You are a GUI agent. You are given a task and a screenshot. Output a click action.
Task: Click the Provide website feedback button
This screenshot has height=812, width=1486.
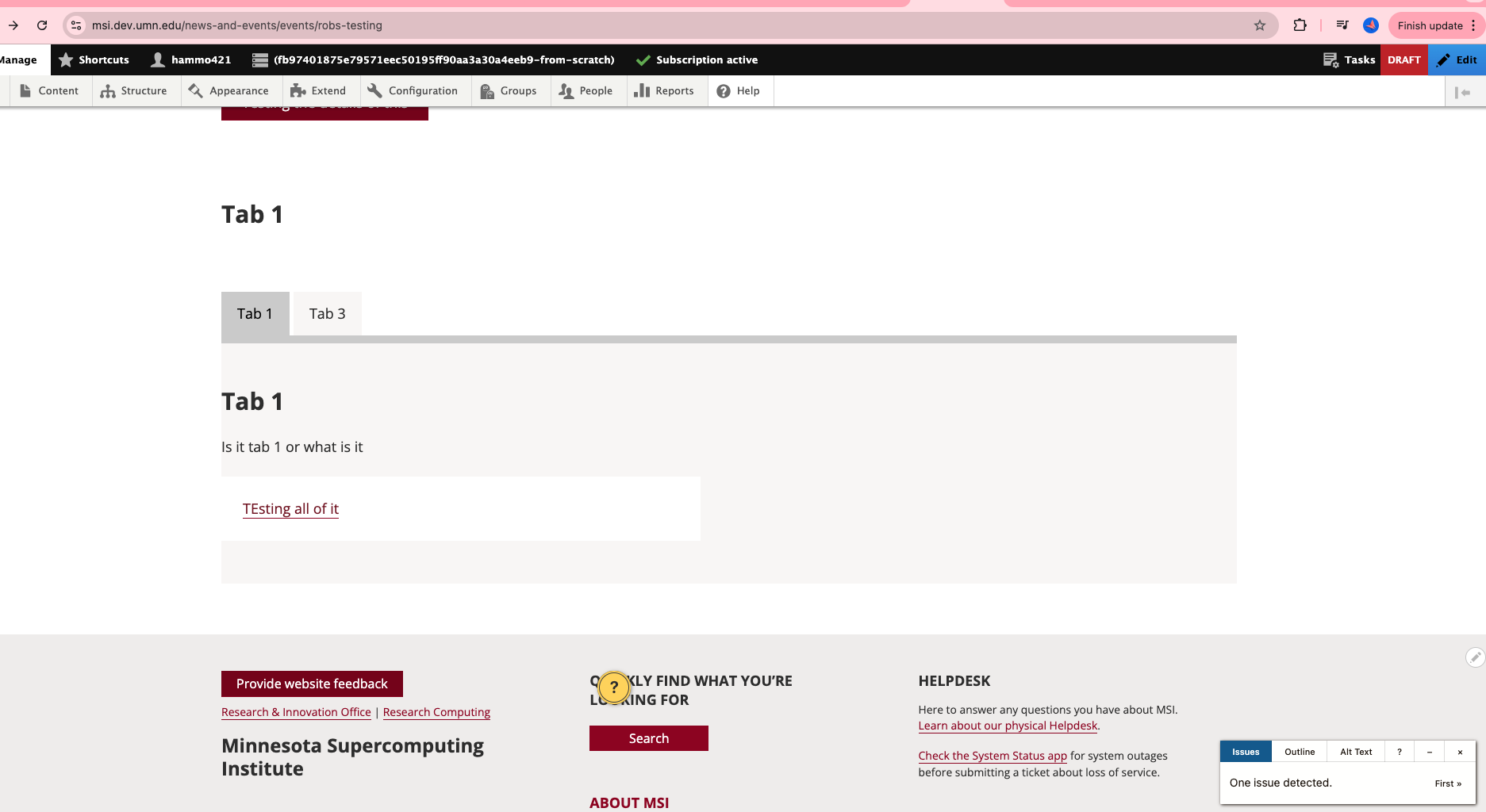[312, 684]
